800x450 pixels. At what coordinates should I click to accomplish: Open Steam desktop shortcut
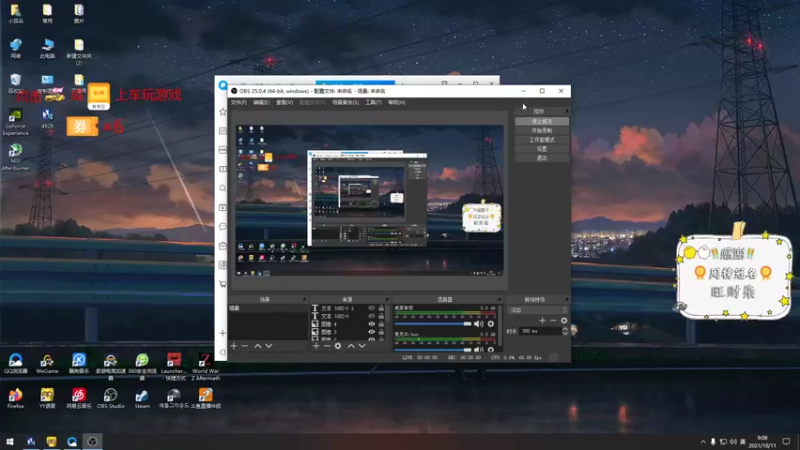[142, 398]
